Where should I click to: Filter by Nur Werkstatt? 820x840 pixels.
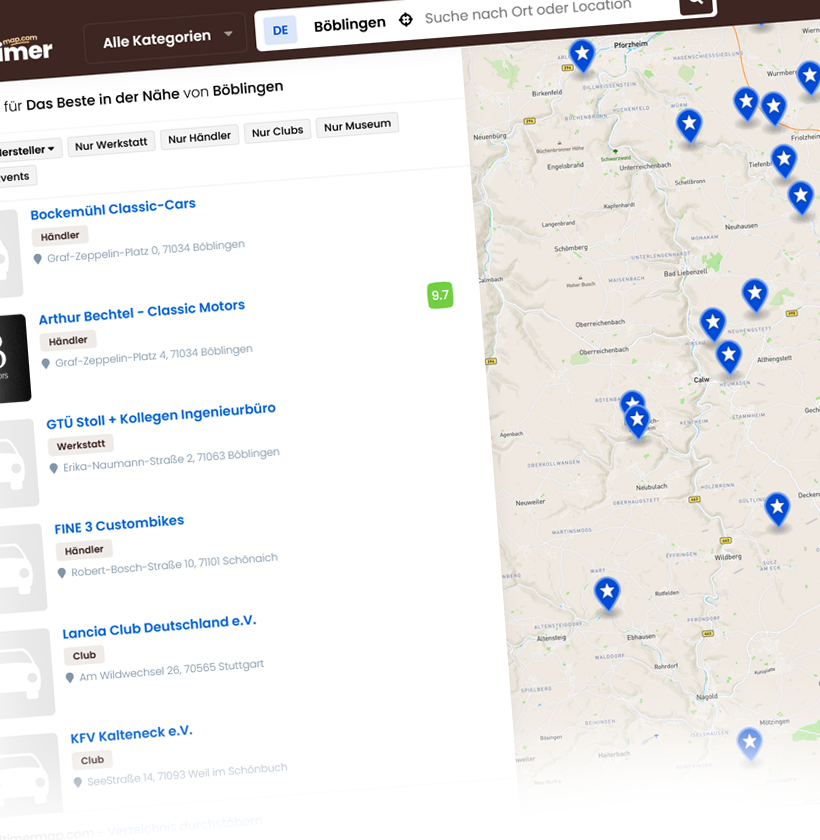coord(111,144)
